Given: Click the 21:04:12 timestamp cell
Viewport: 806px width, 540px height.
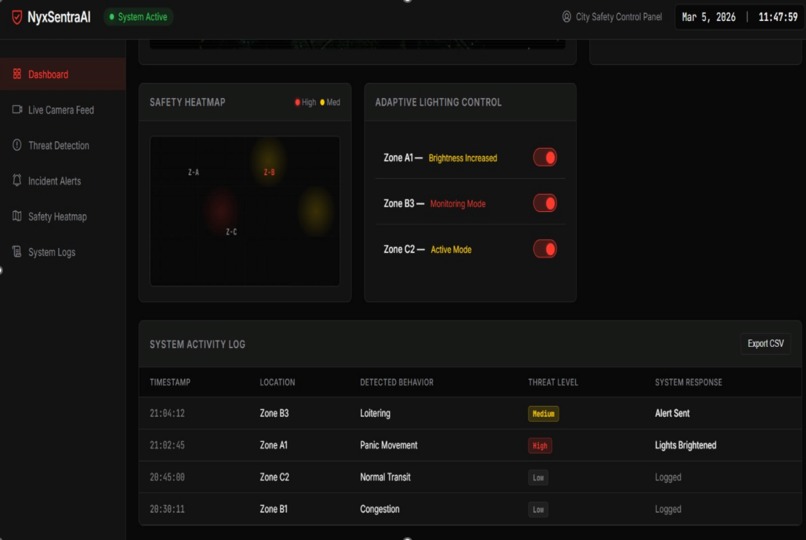Looking at the screenshot, I should (167, 413).
